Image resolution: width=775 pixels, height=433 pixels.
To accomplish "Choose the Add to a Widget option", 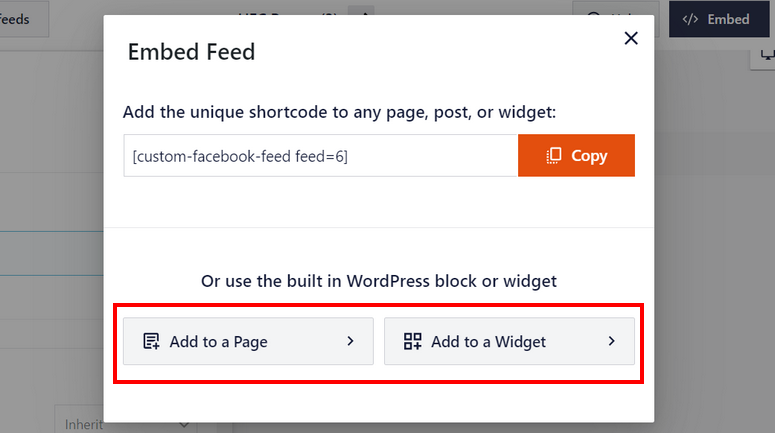I will pos(509,341).
